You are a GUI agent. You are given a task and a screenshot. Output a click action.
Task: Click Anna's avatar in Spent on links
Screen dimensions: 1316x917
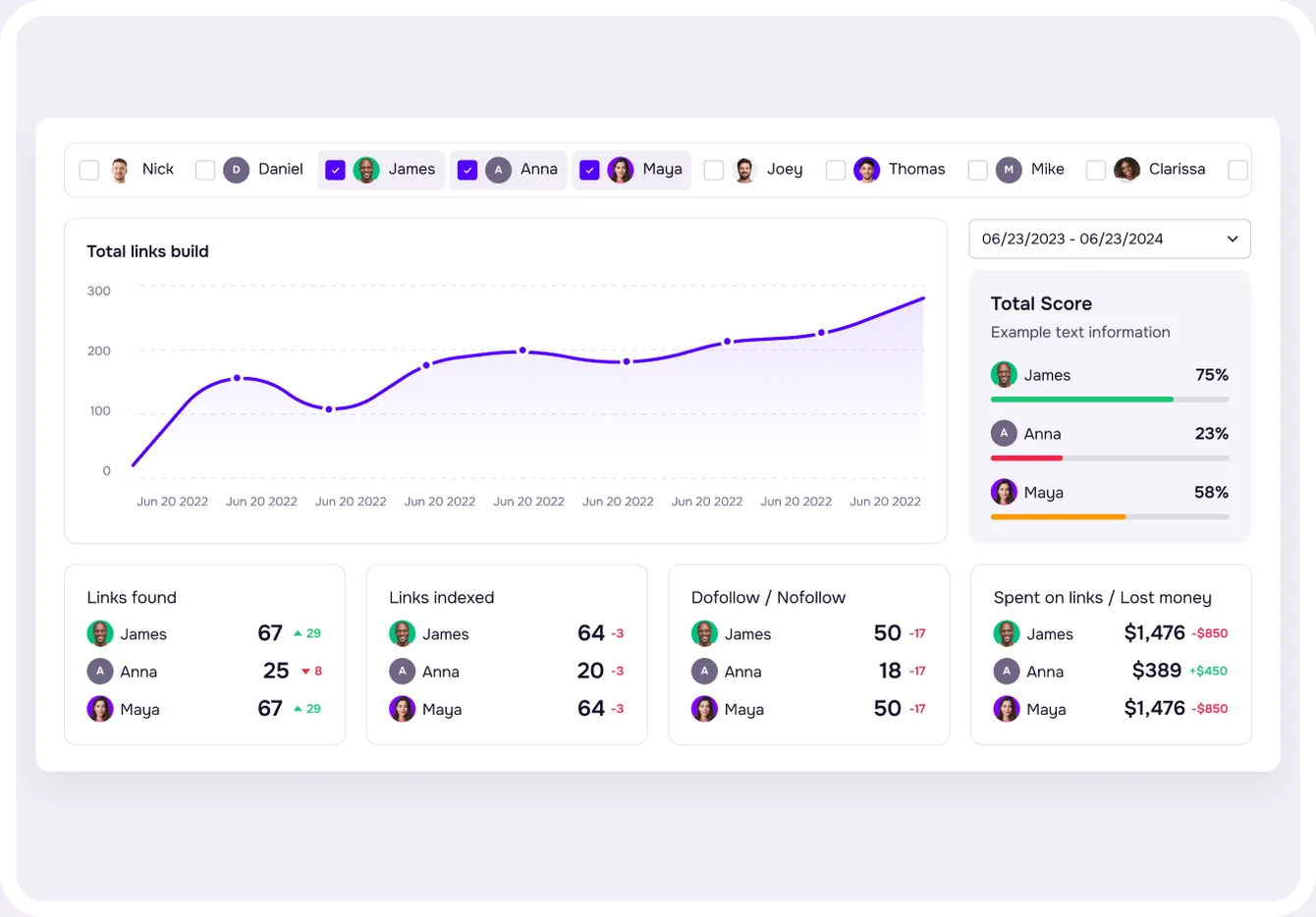(1007, 672)
